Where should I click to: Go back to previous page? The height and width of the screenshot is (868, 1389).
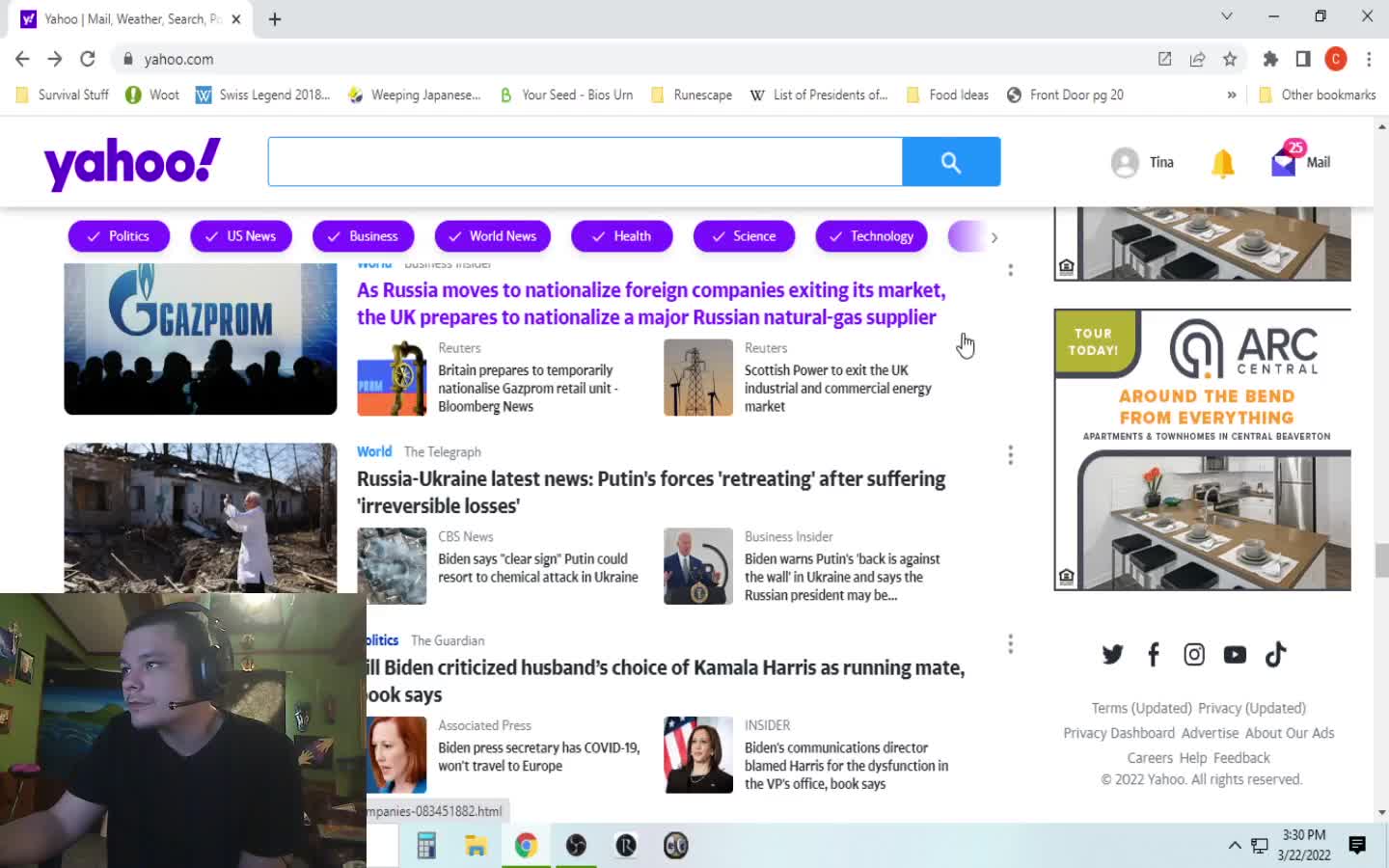tap(22, 59)
